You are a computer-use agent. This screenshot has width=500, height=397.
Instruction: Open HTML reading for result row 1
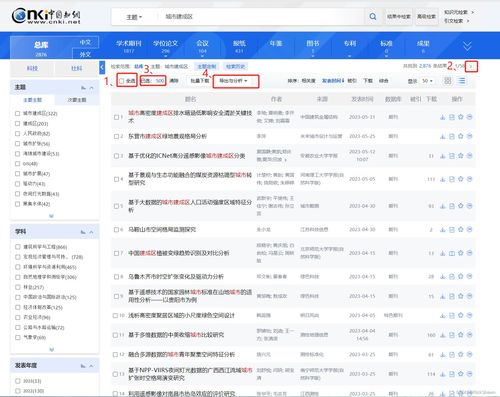pos(452,117)
